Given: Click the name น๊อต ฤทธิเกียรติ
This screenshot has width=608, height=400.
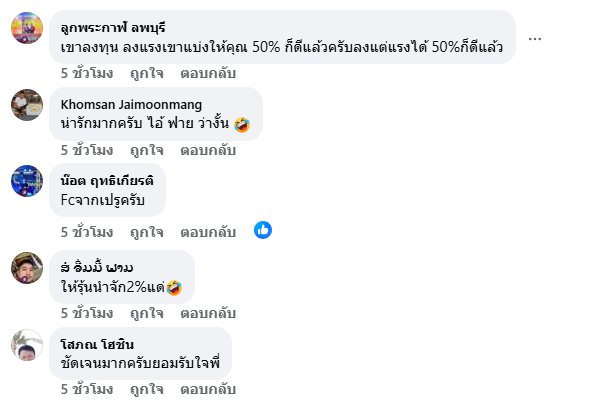Looking at the screenshot, I should click(x=104, y=182).
